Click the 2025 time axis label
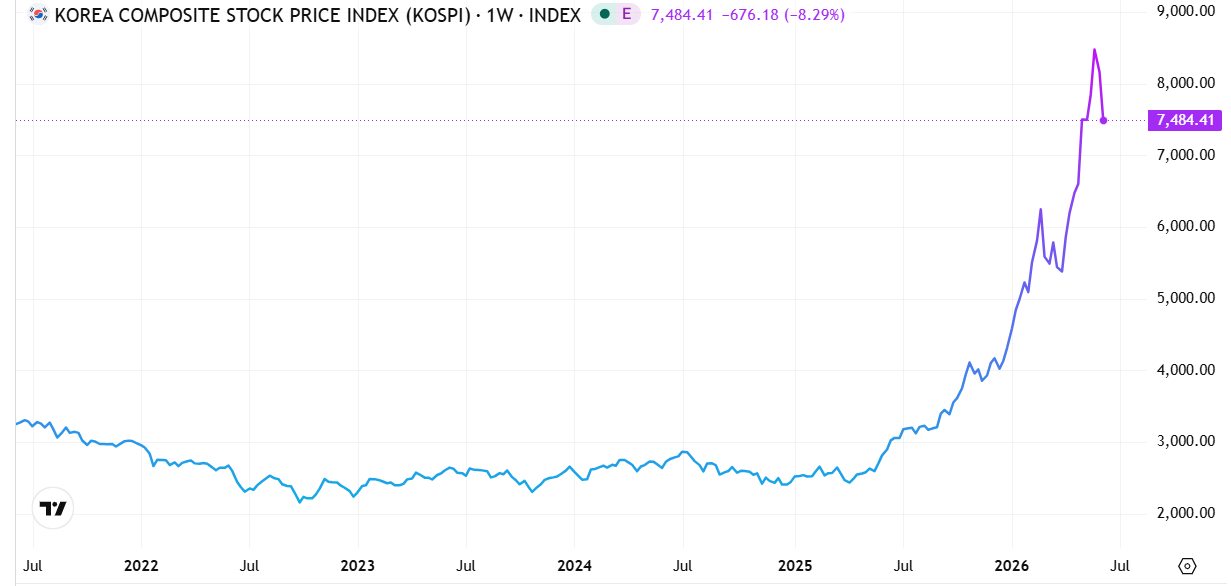Screen dimensions: 1231x586 795,566
